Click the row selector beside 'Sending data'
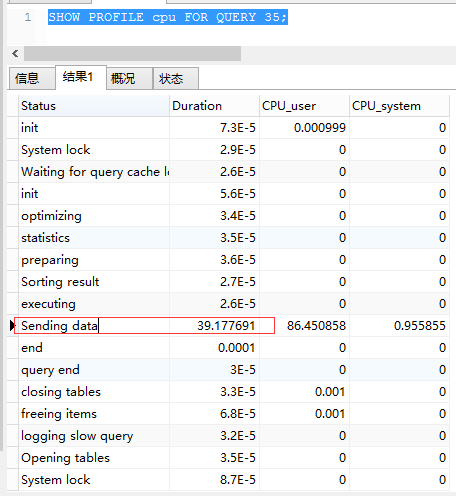Image resolution: width=456 pixels, height=496 pixels. (x=13, y=326)
